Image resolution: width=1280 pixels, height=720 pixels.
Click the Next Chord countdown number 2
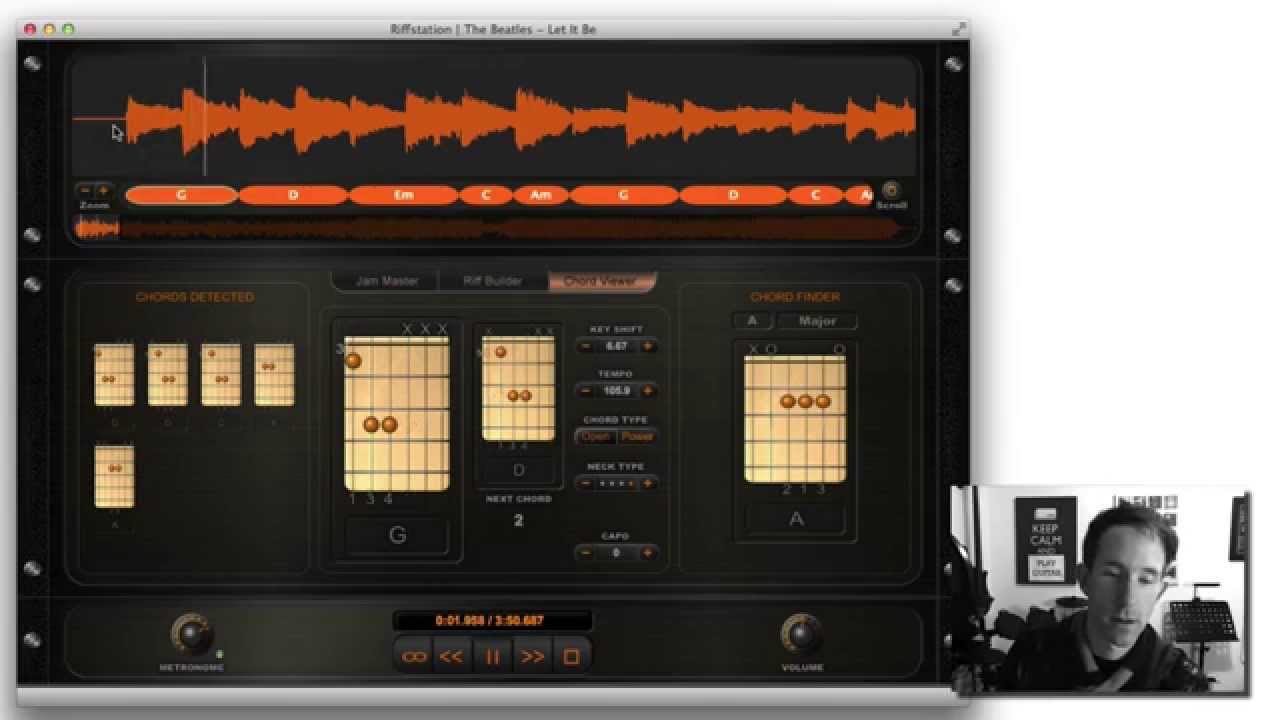click(518, 520)
